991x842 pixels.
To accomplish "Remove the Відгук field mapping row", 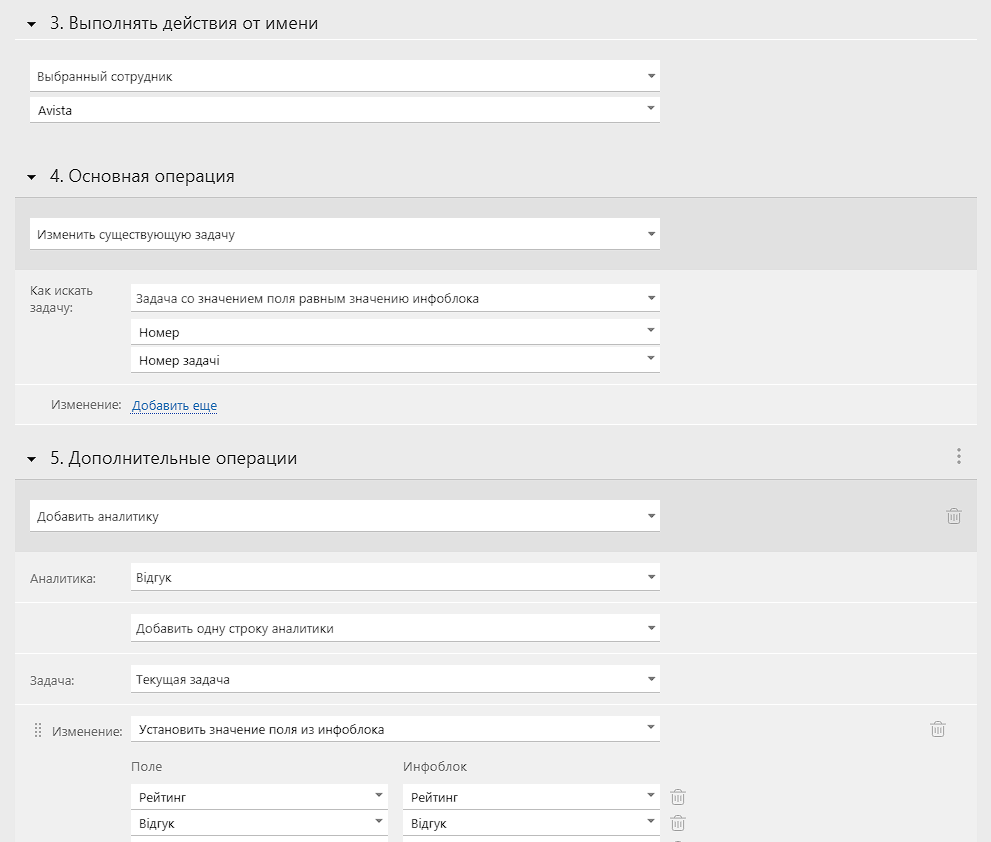I will [678, 823].
